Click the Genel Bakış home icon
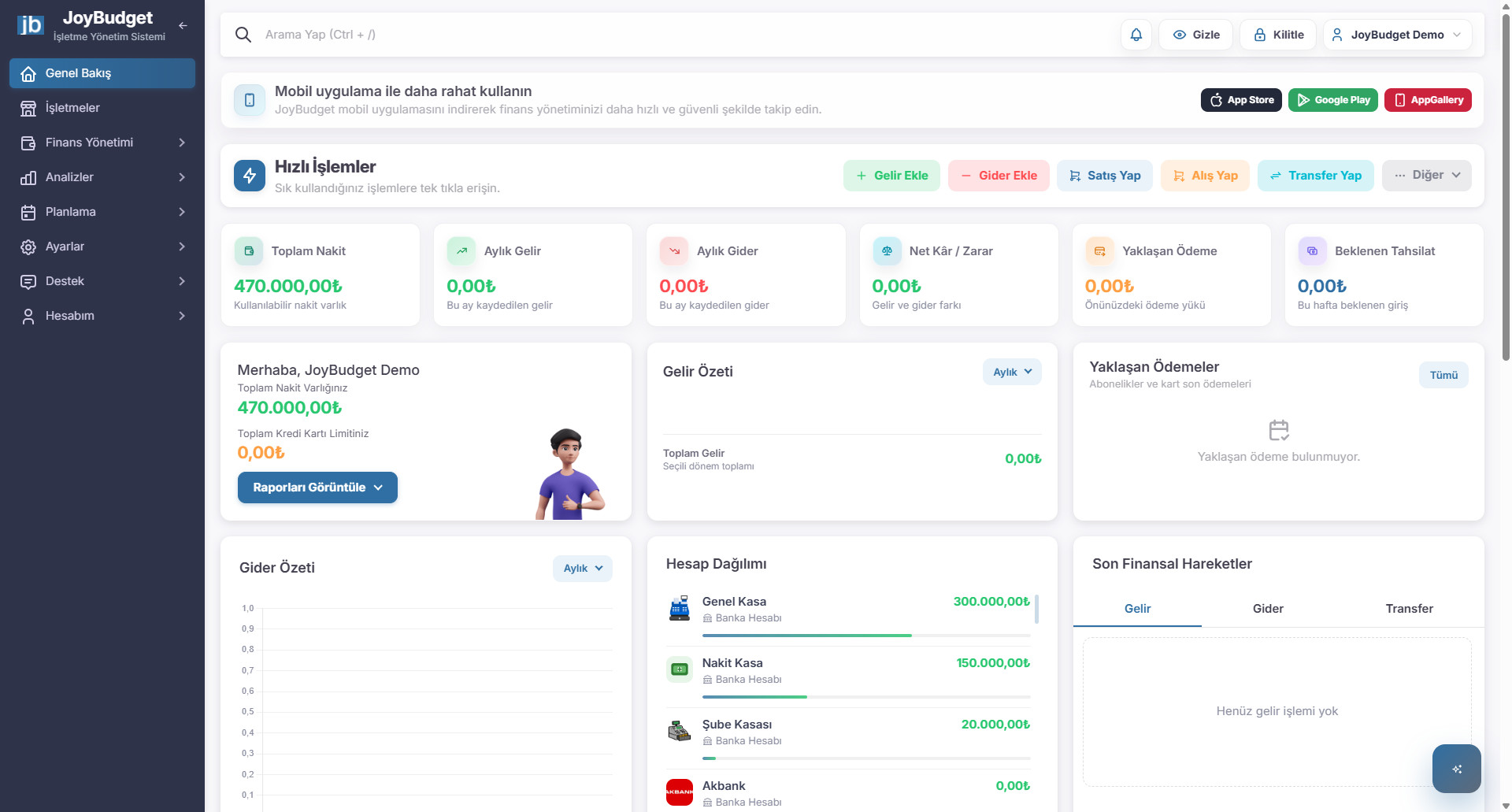Screen dimensions: 1512x812 (x=28, y=73)
